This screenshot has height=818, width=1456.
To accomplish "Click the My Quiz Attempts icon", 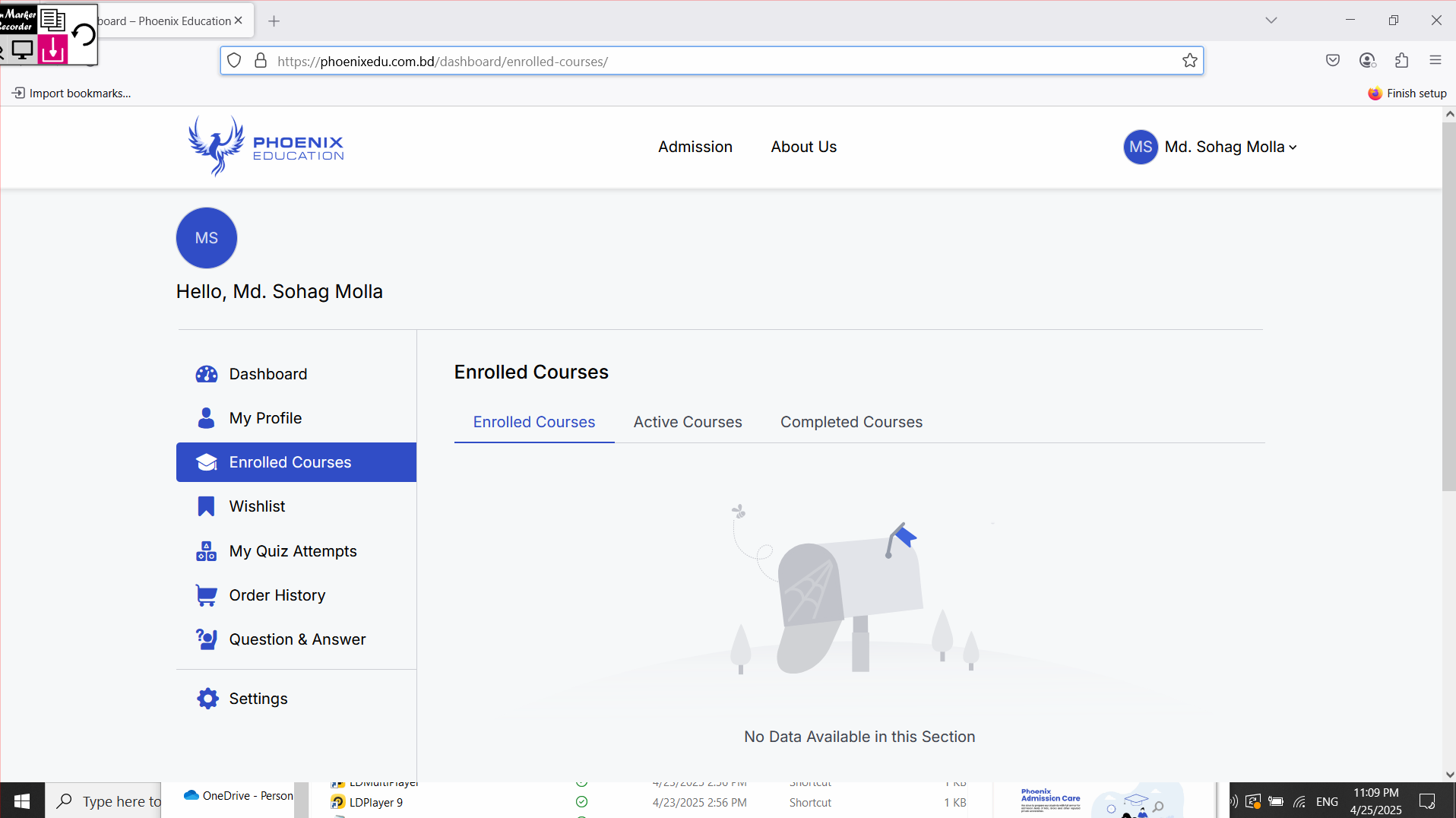I will 206,551.
